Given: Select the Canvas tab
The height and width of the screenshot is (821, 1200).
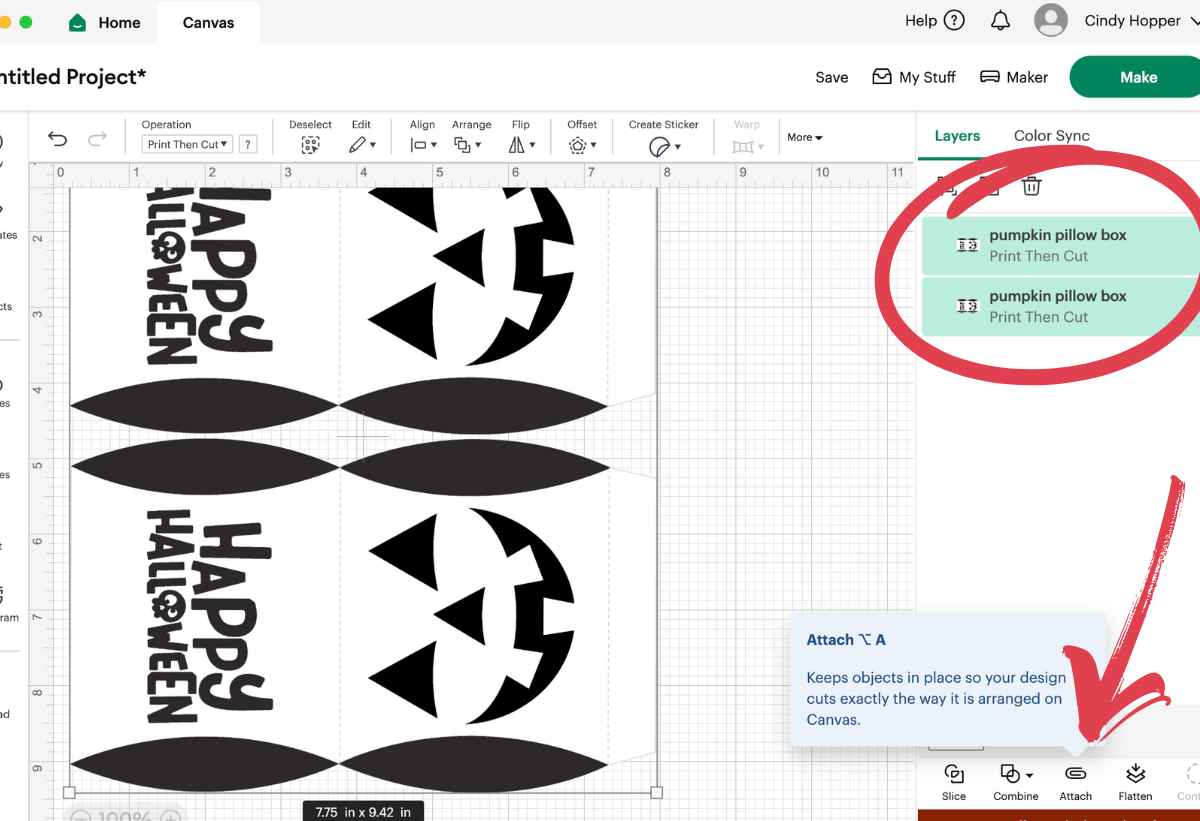Looking at the screenshot, I should coord(208,22).
